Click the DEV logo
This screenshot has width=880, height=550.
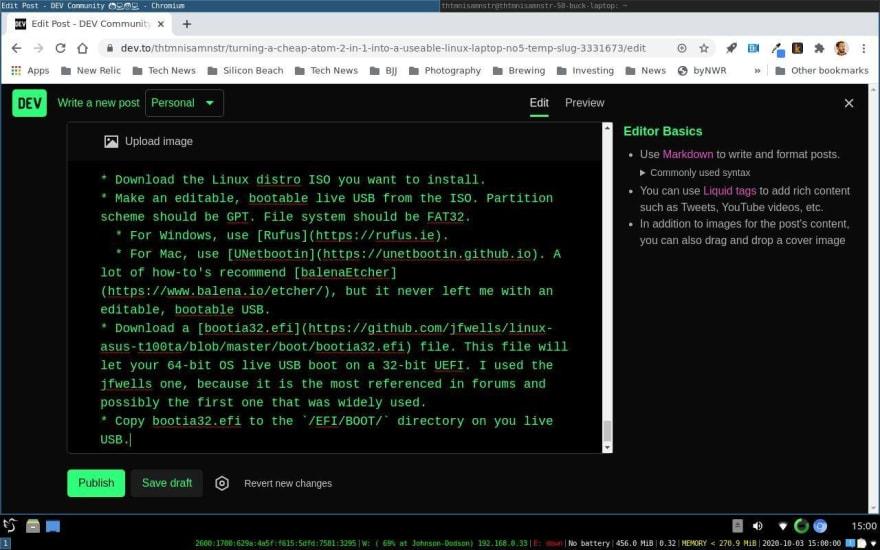pos(29,103)
